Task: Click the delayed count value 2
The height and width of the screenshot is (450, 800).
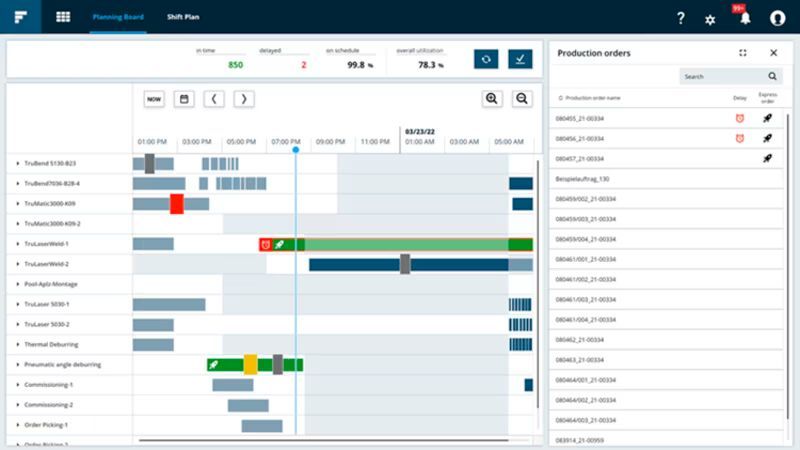Action: click(304, 65)
